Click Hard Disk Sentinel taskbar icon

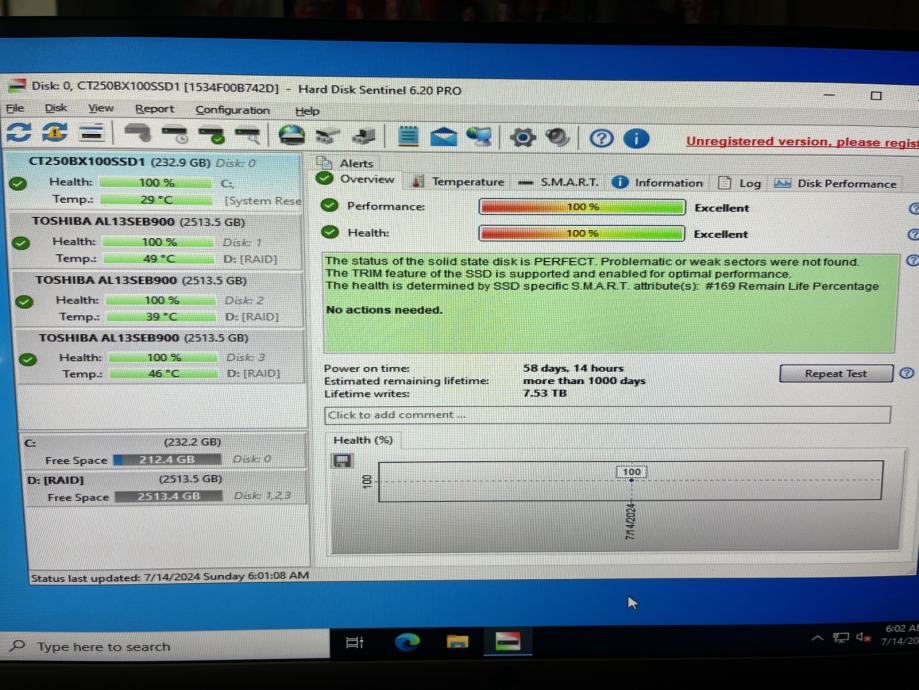508,642
